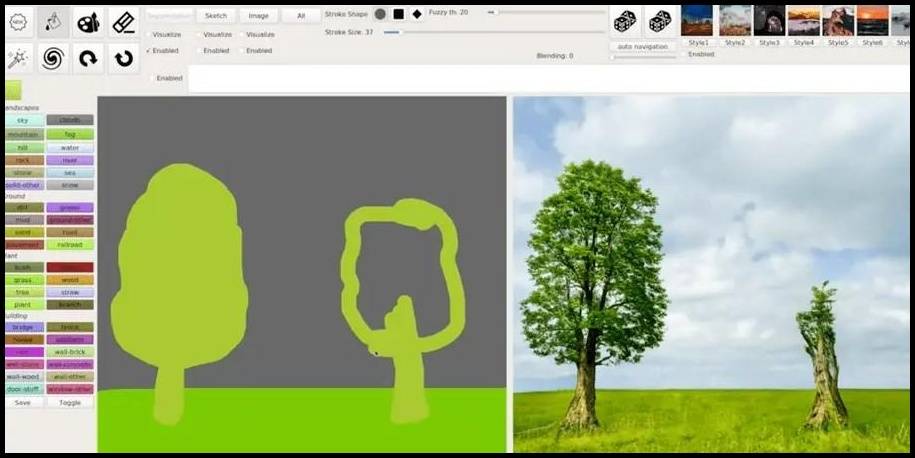Toggle Enabled under the Sketch button
The image size is (915, 458).
point(213,51)
